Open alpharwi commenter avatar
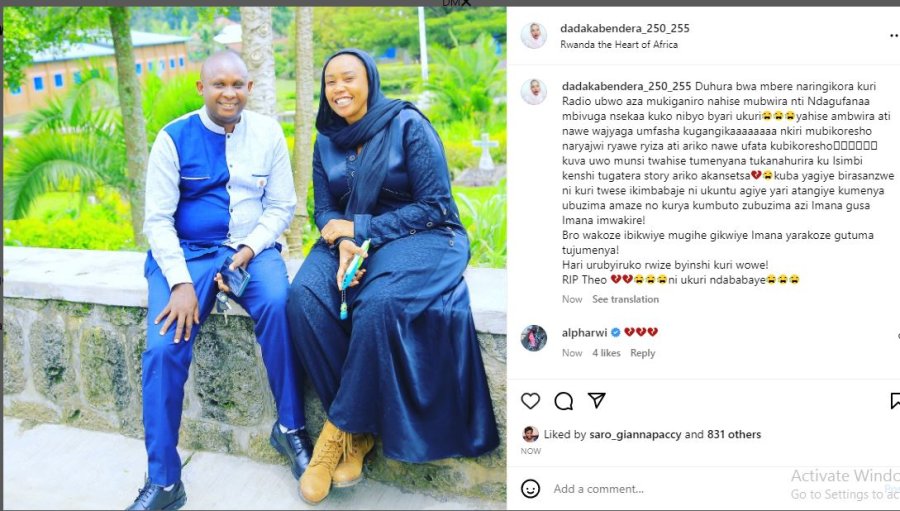 (x=534, y=338)
